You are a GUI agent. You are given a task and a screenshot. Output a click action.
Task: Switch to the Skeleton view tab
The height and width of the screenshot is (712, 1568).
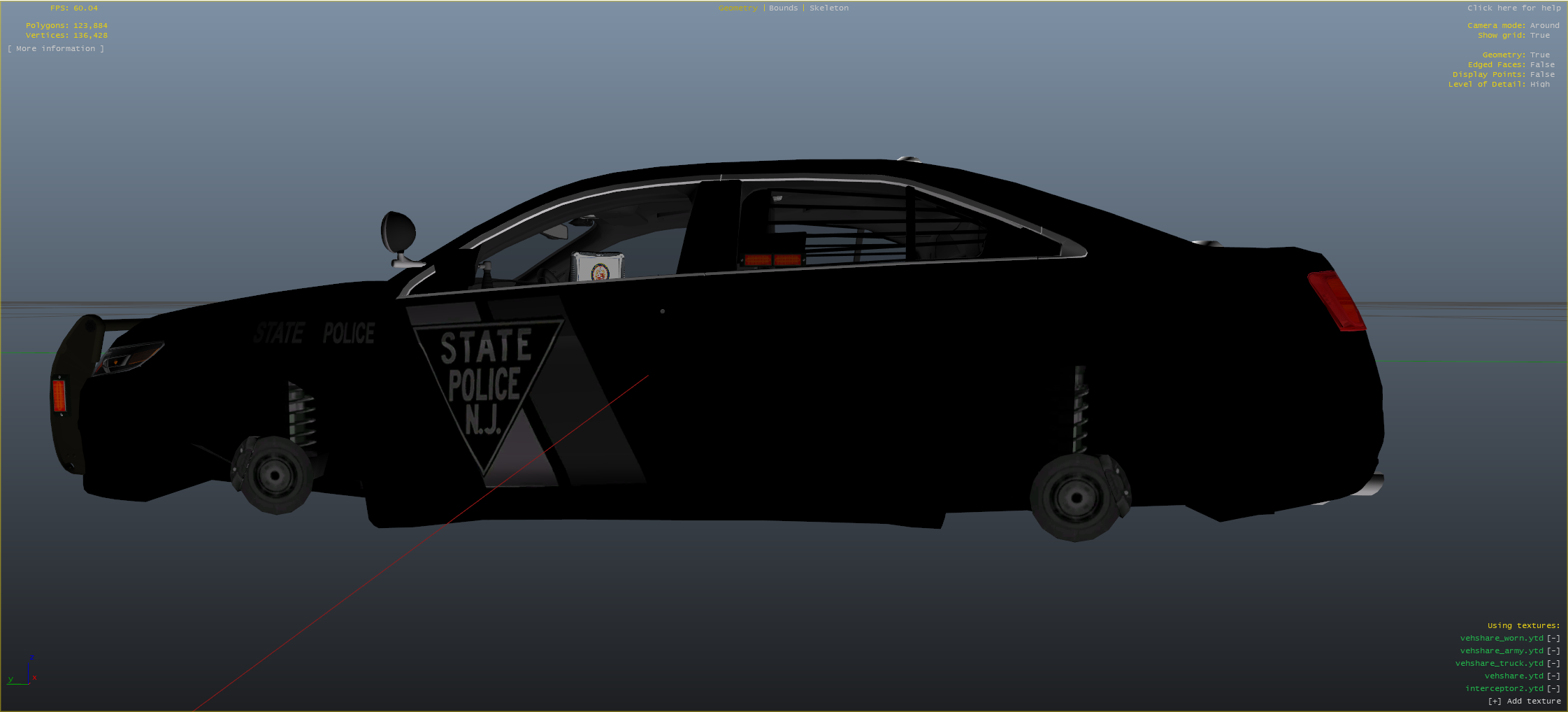[828, 8]
